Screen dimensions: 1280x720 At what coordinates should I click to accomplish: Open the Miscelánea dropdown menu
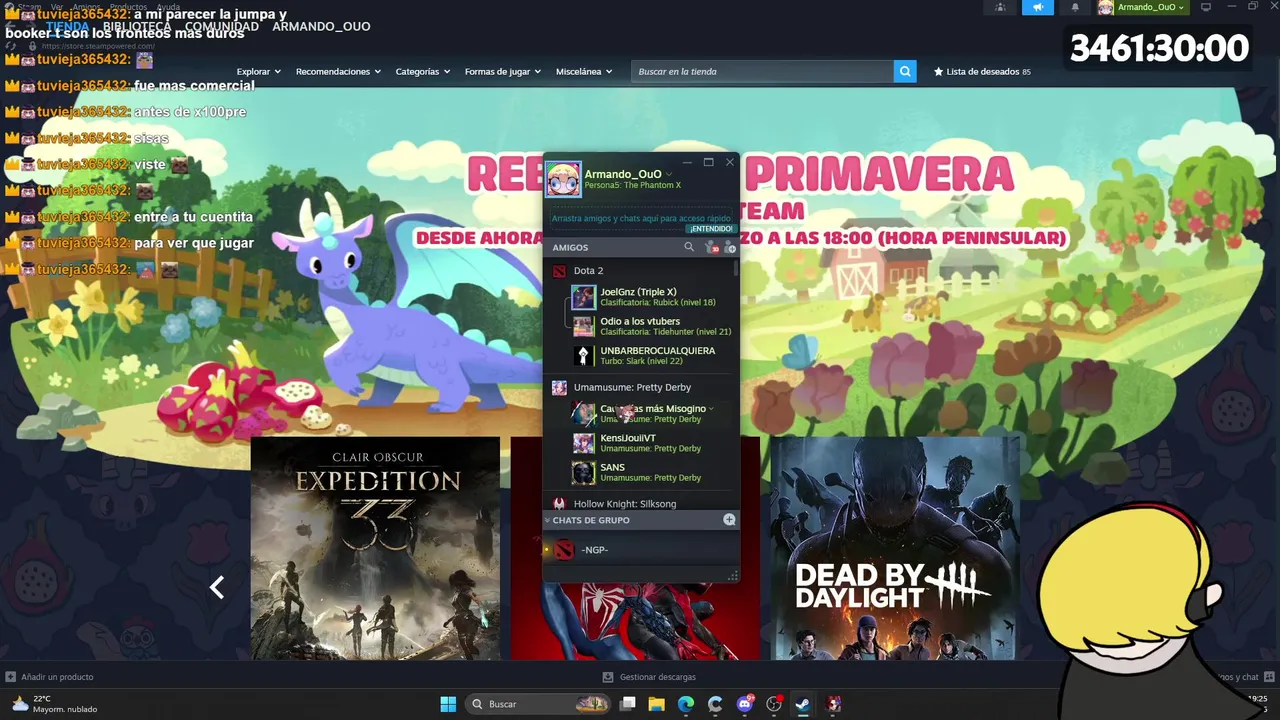(x=584, y=71)
